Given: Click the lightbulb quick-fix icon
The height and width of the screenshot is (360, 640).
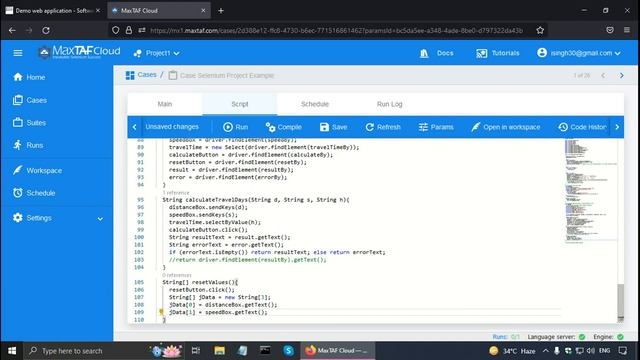Looking at the screenshot, I should [x=162, y=312].
